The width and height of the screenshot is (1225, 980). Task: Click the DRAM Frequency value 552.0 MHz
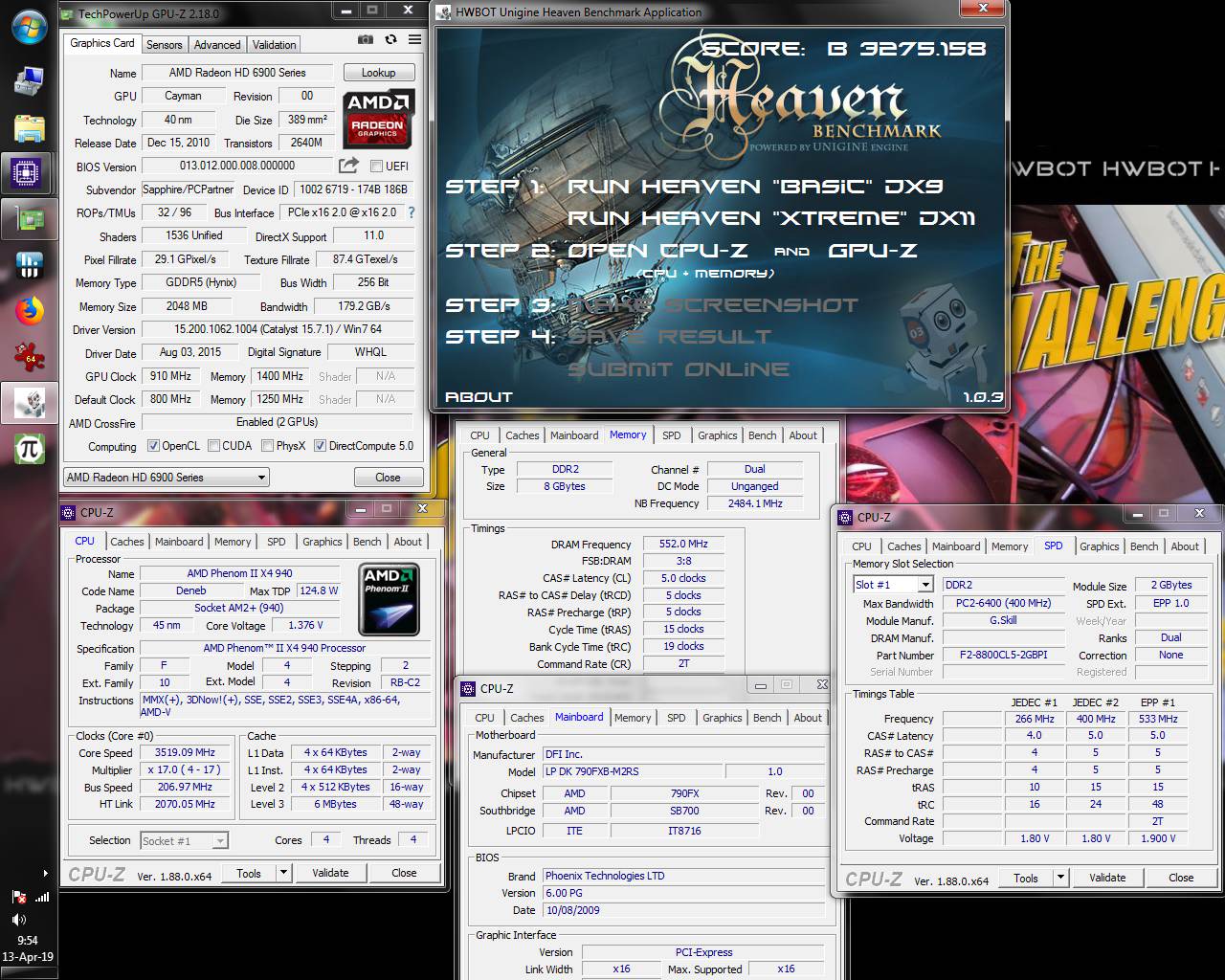click(683, 544)
